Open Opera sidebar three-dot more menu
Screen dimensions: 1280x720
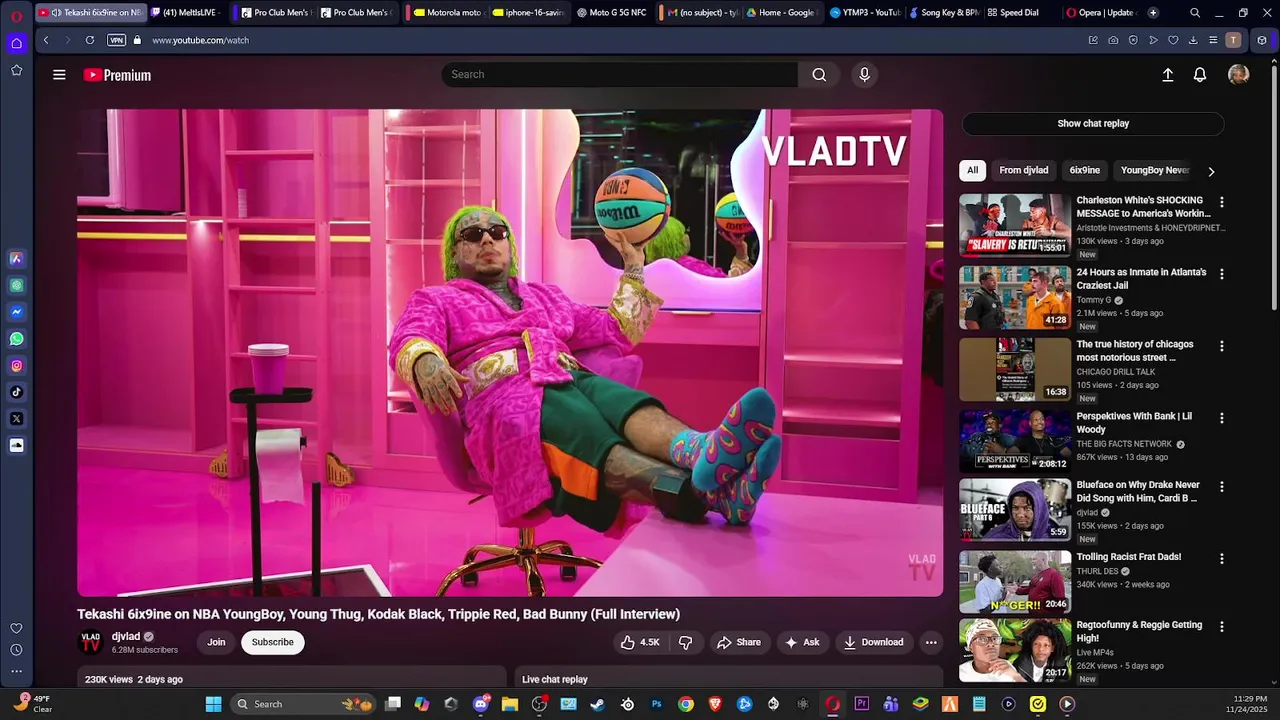coord(16,672)
